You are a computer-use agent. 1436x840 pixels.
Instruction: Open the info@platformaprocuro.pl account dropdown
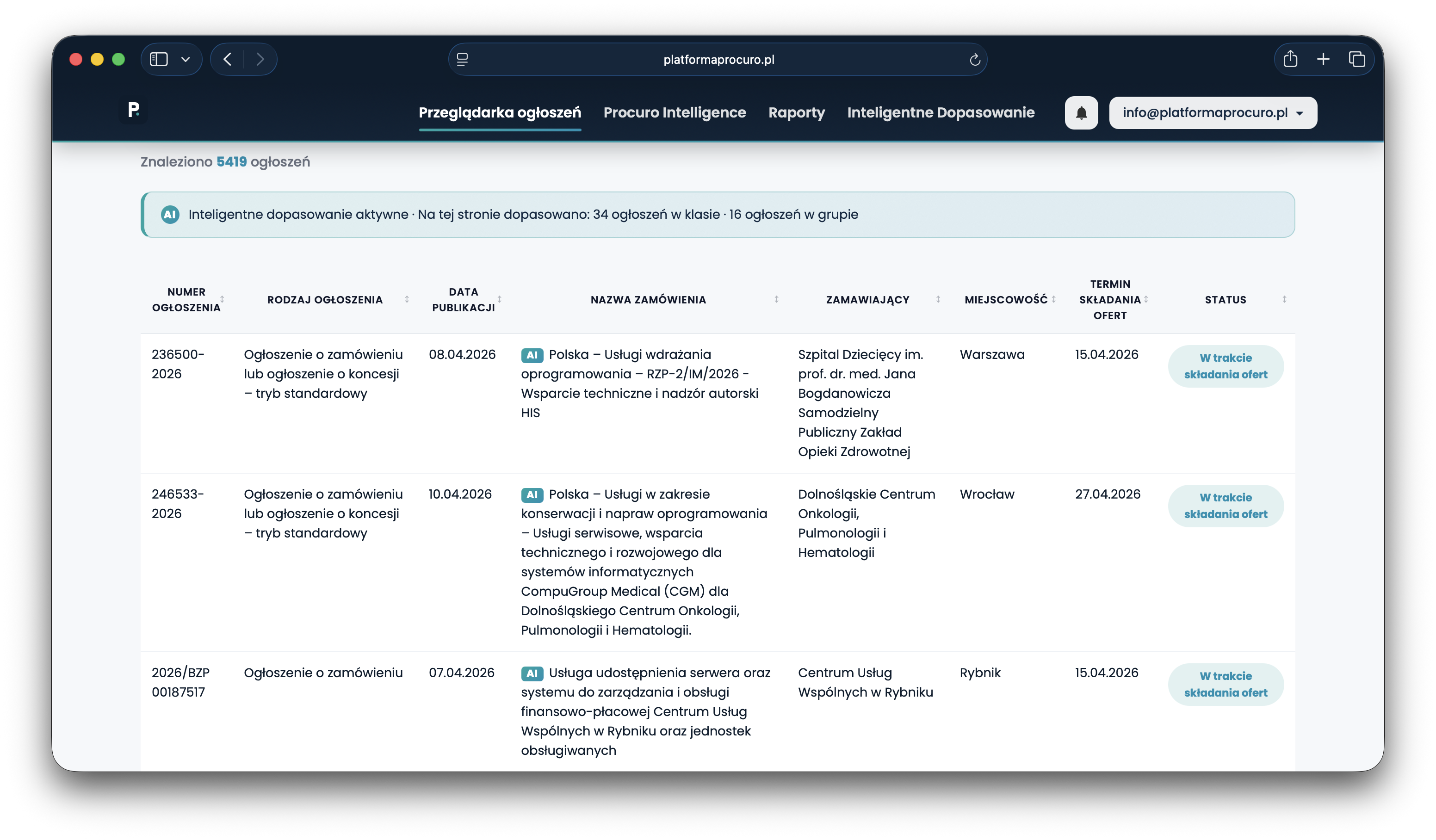(x=1212, y=112)
